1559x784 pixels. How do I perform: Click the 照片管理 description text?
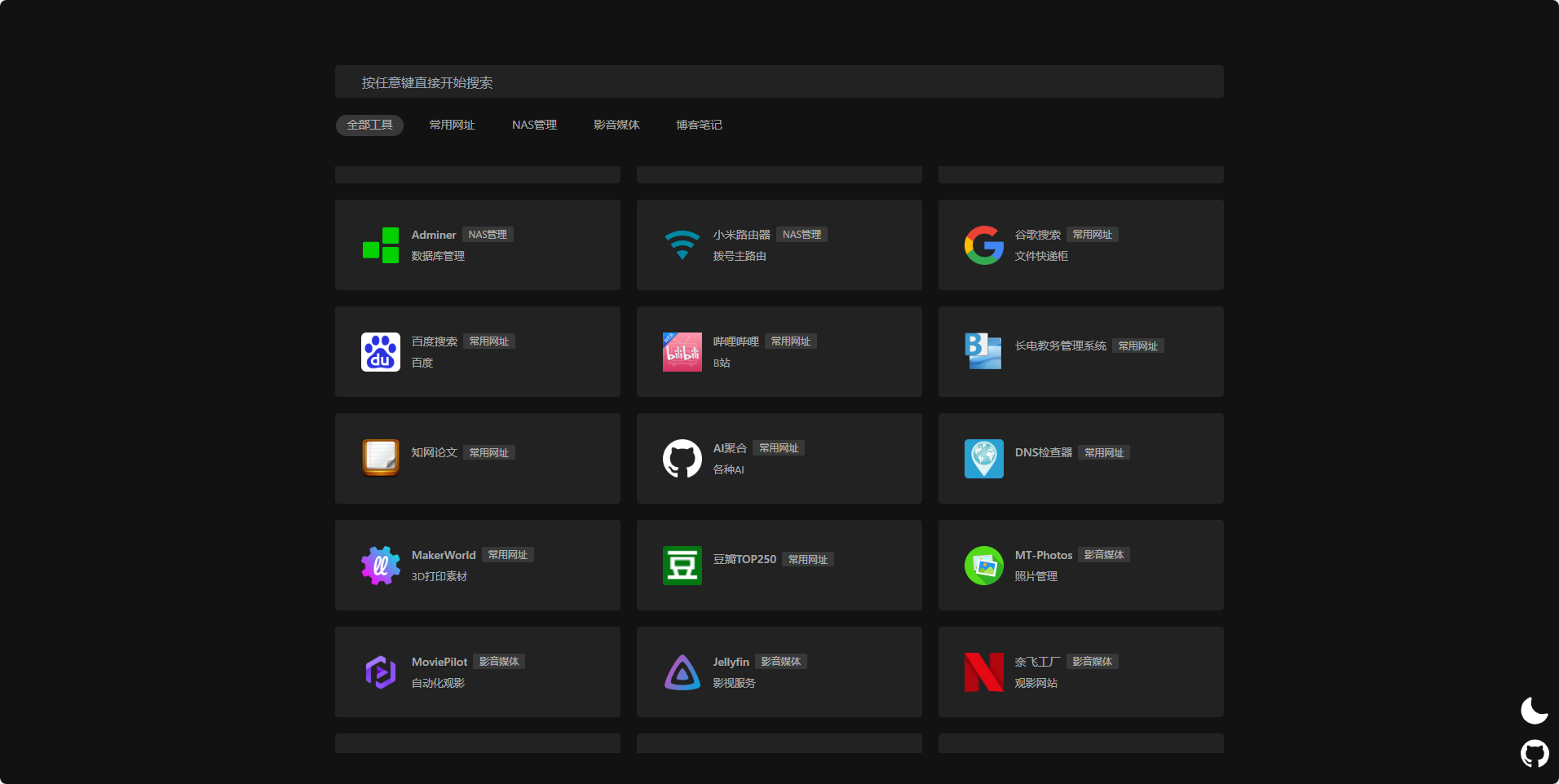coord(1036,576)
